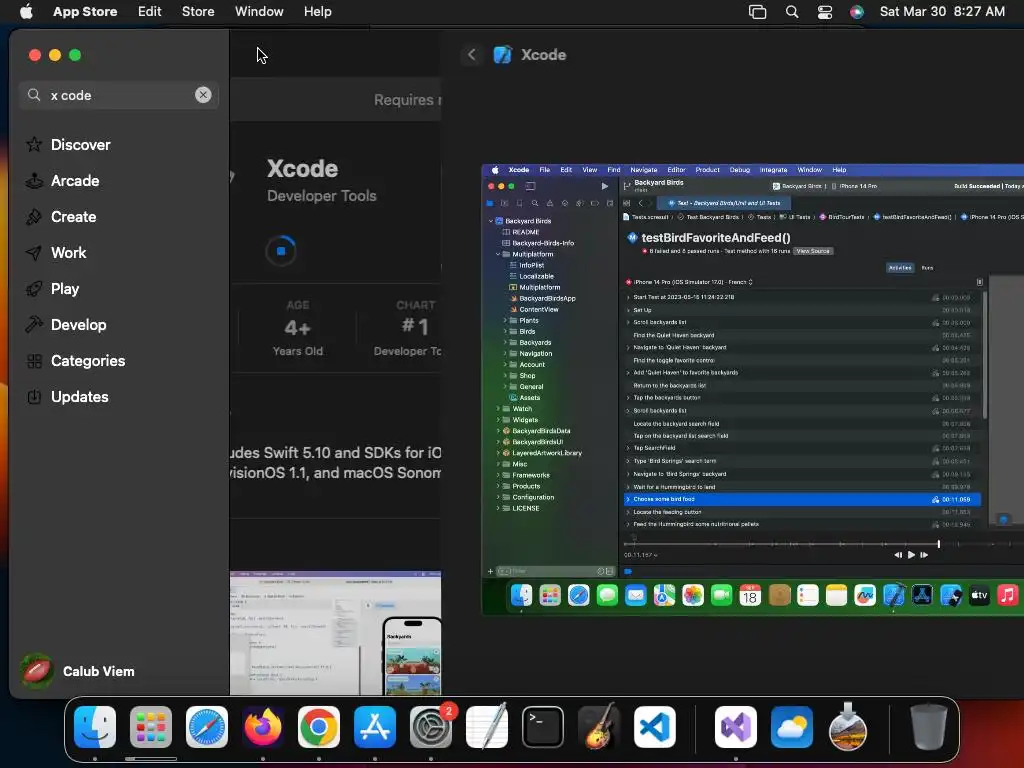Open the macOS installer Dock icon
The image size is (1024, 768).
tap(848, 727)
